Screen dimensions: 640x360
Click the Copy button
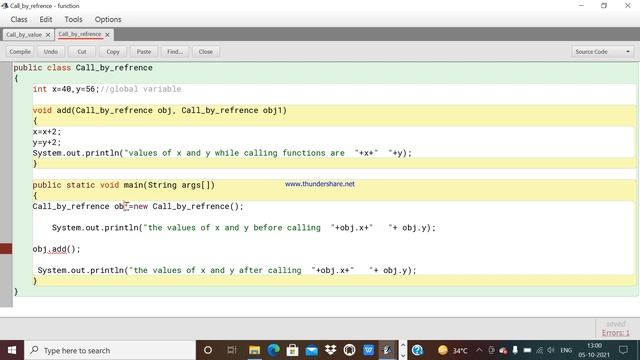(113, 52)
